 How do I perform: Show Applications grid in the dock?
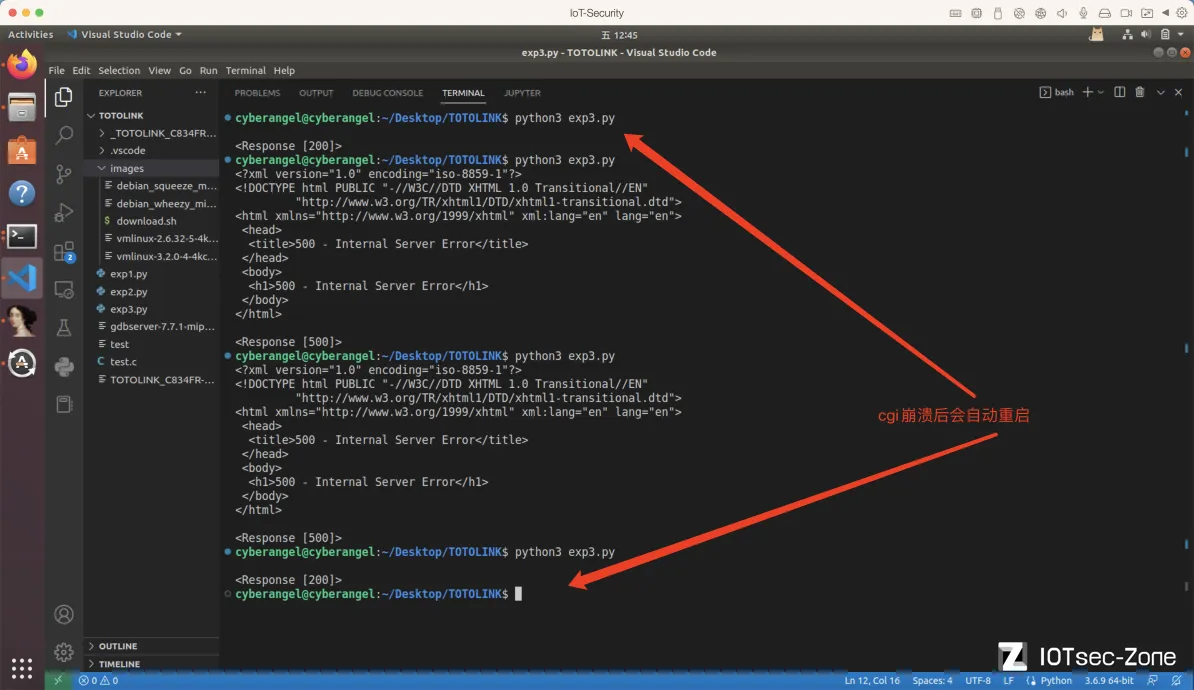[x=22, y=669]
